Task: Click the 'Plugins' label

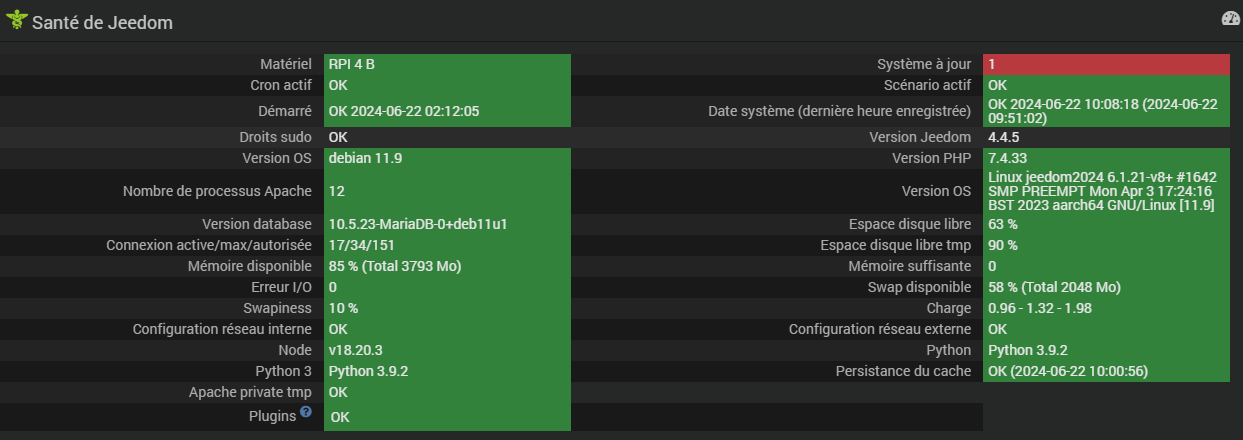Action: click(272, 415)
